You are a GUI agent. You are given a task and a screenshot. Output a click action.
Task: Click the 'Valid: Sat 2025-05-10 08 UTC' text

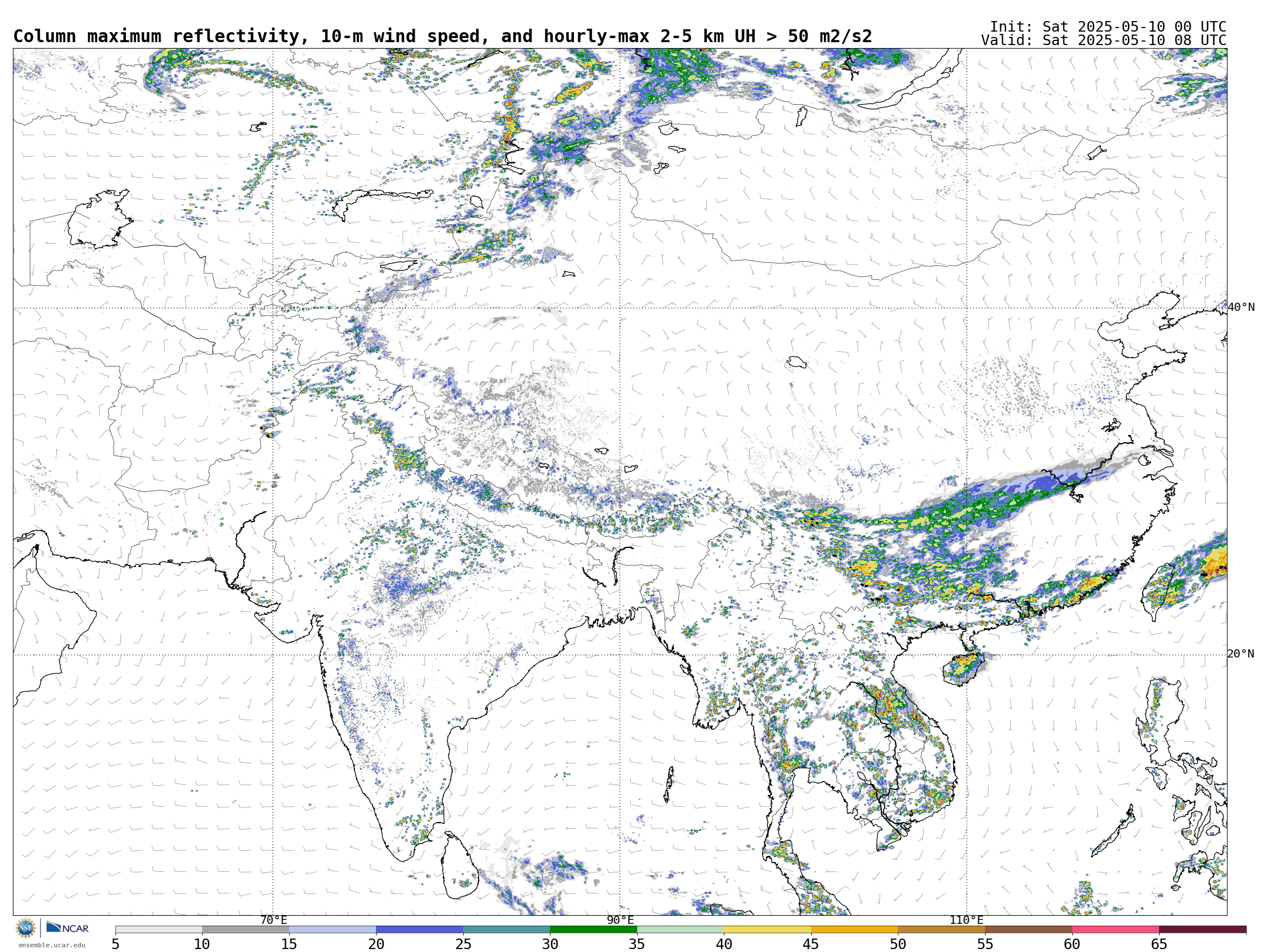coord(1104,40)
